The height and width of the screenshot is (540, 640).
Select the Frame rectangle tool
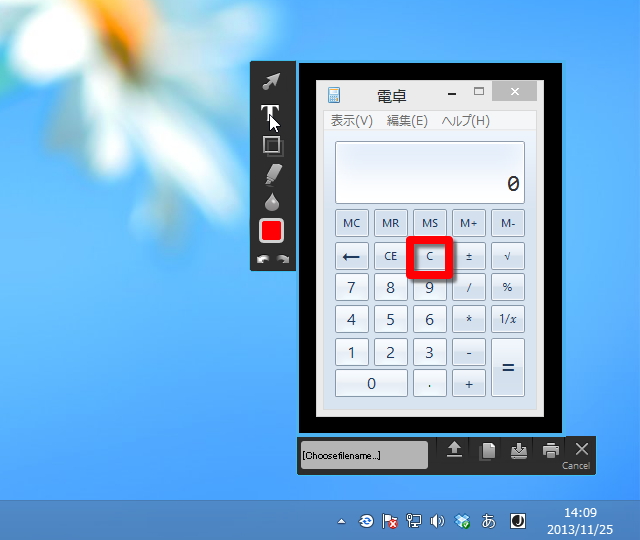(x=272, y=145)
